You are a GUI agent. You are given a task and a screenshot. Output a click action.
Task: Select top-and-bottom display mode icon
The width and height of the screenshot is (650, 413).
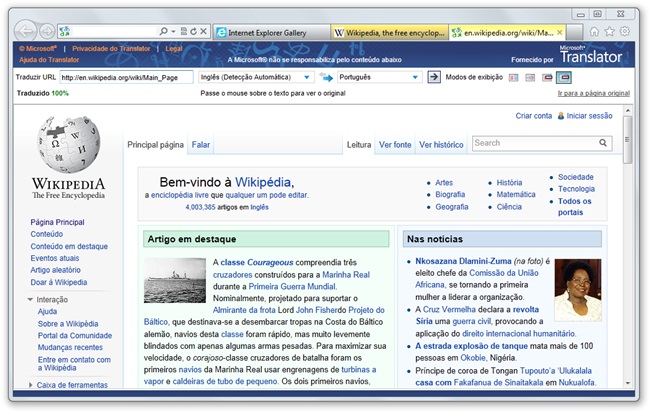pos(530,78)
